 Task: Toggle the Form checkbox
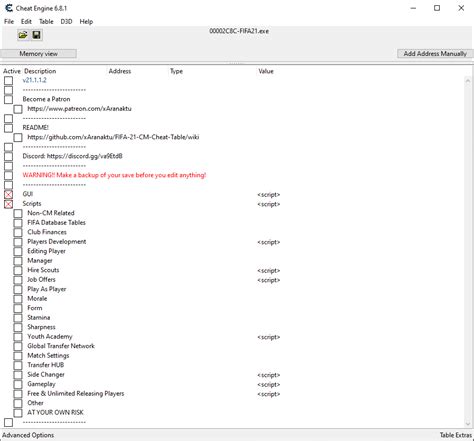pos(18,308)
